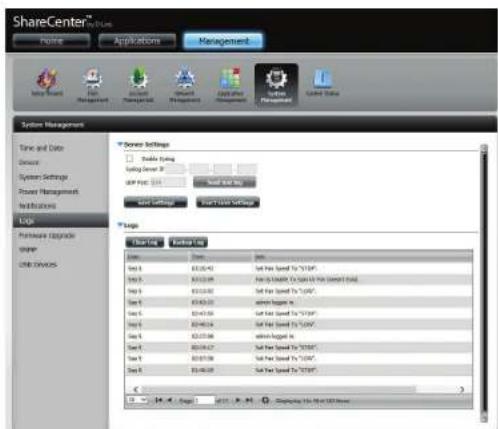The image size is (498, 429).
Task: Sort by the Info column header
Action: pyautogui.click(x=362, y=257)
